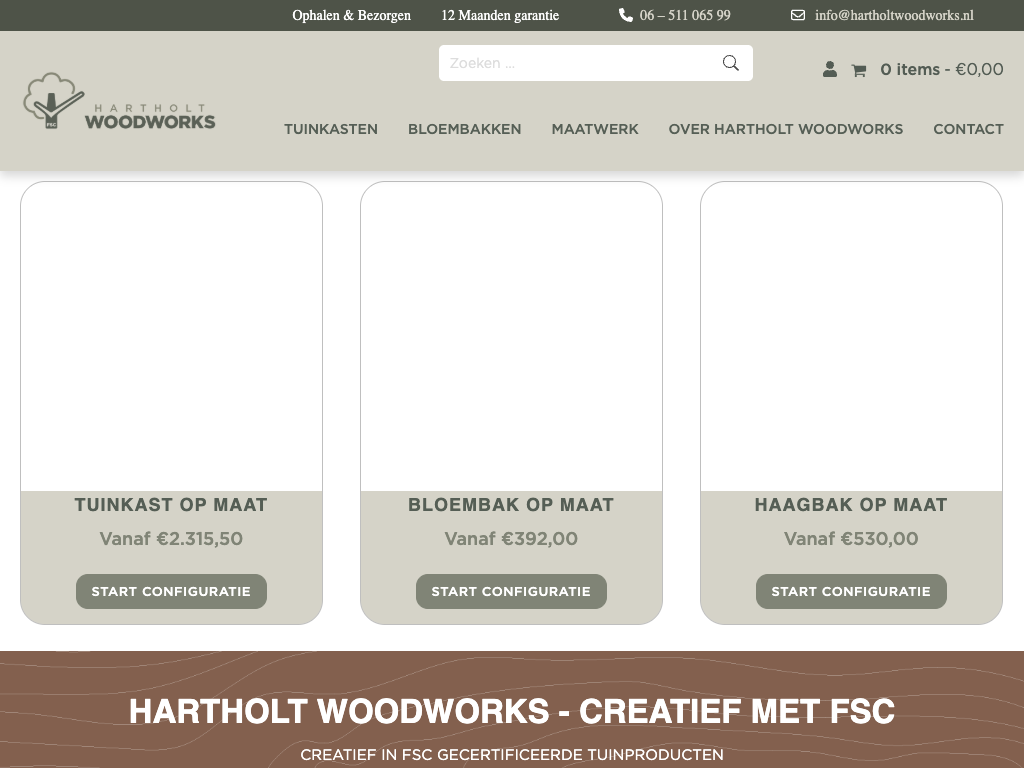Click the Ophalen & Bezorgen link
The image size is (1024, 768).
coord(351,15)
